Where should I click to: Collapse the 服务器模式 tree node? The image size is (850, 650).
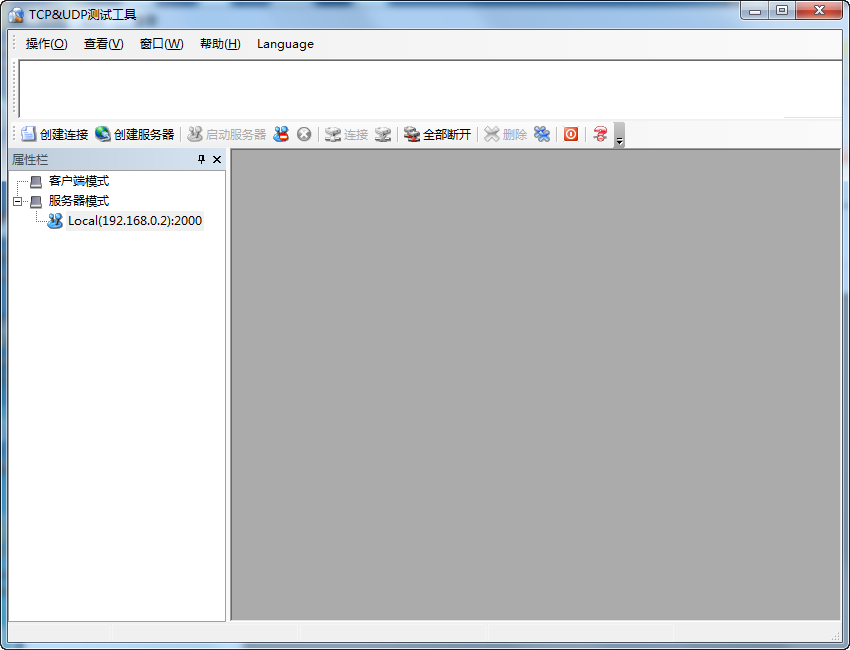(x=17, y=202)
